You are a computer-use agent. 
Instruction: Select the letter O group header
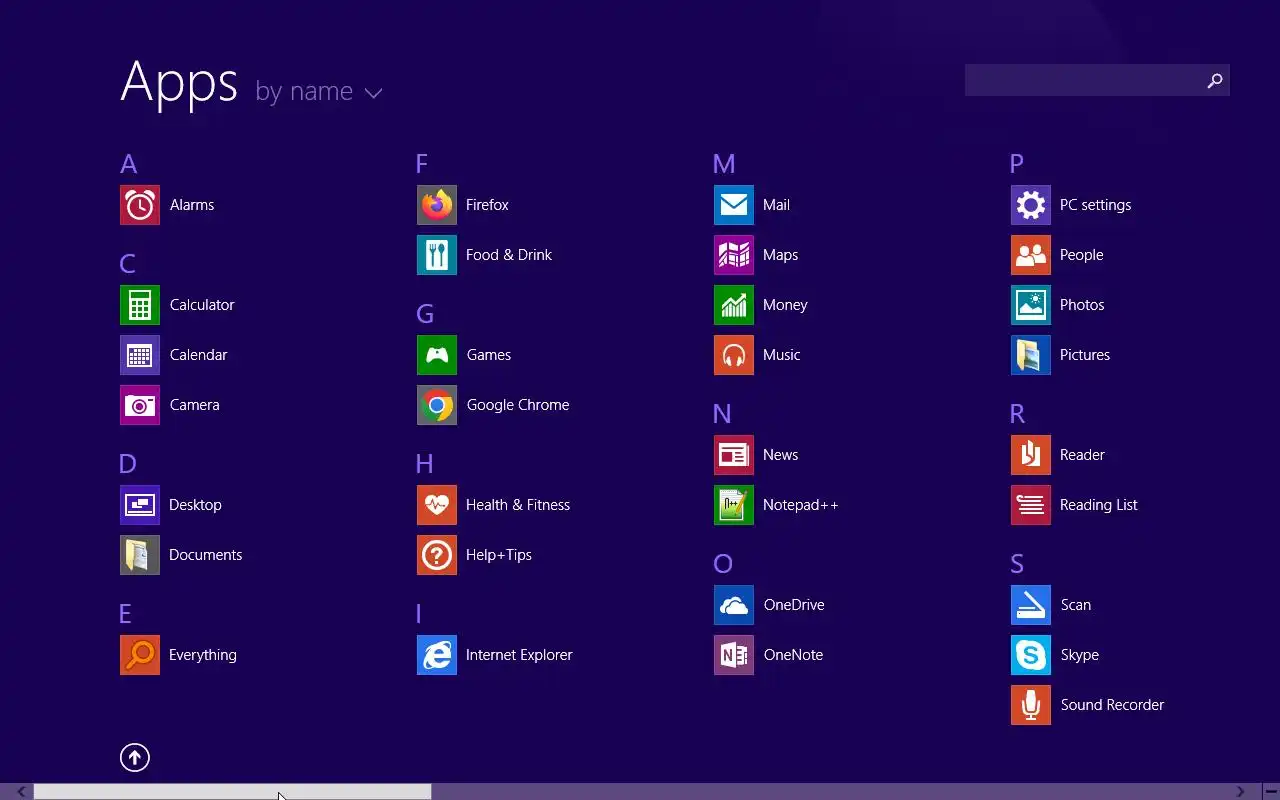[723, 564]
